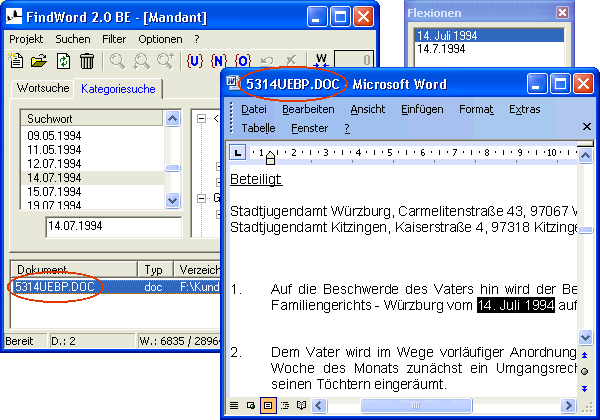Click the Word vertical scrollbar thumb
Image resolution: width=600 pixels, height=420 pixels.
click(x=585, y=230)
